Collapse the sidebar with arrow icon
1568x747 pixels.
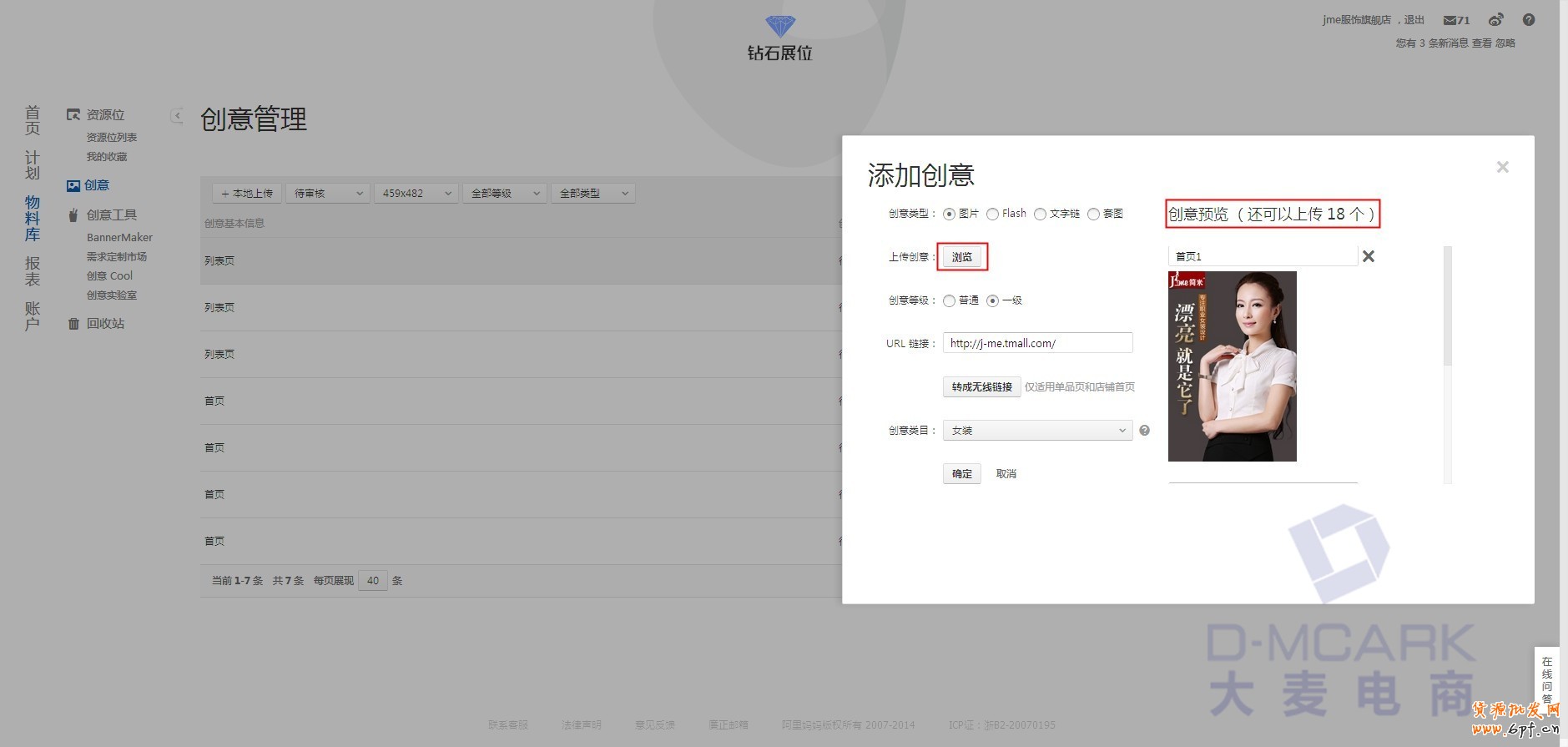pyautogui.click(x=177, y=115)
